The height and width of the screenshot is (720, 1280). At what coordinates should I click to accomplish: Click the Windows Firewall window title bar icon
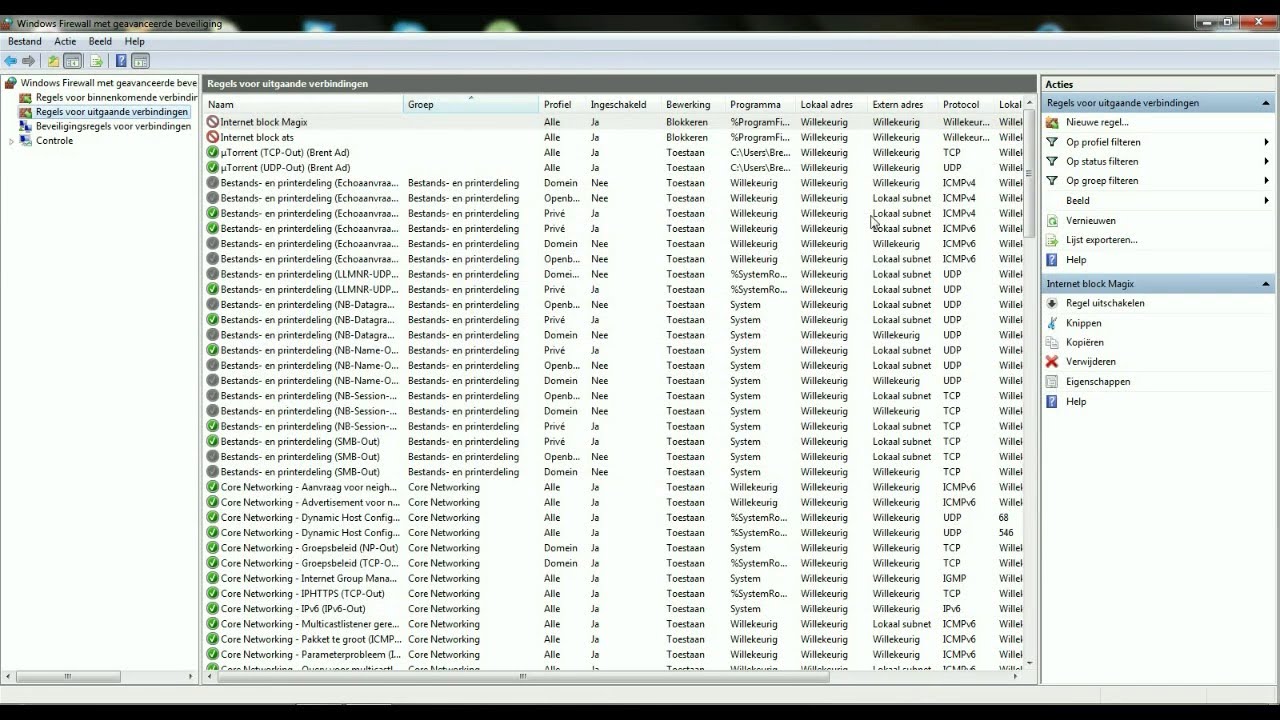click(x=8, y=23)
